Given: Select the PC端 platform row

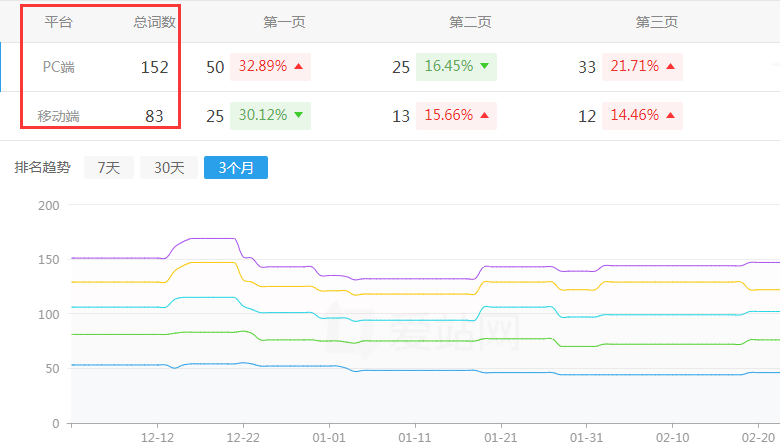Looking at the screenshot, I should click(59, 67).
